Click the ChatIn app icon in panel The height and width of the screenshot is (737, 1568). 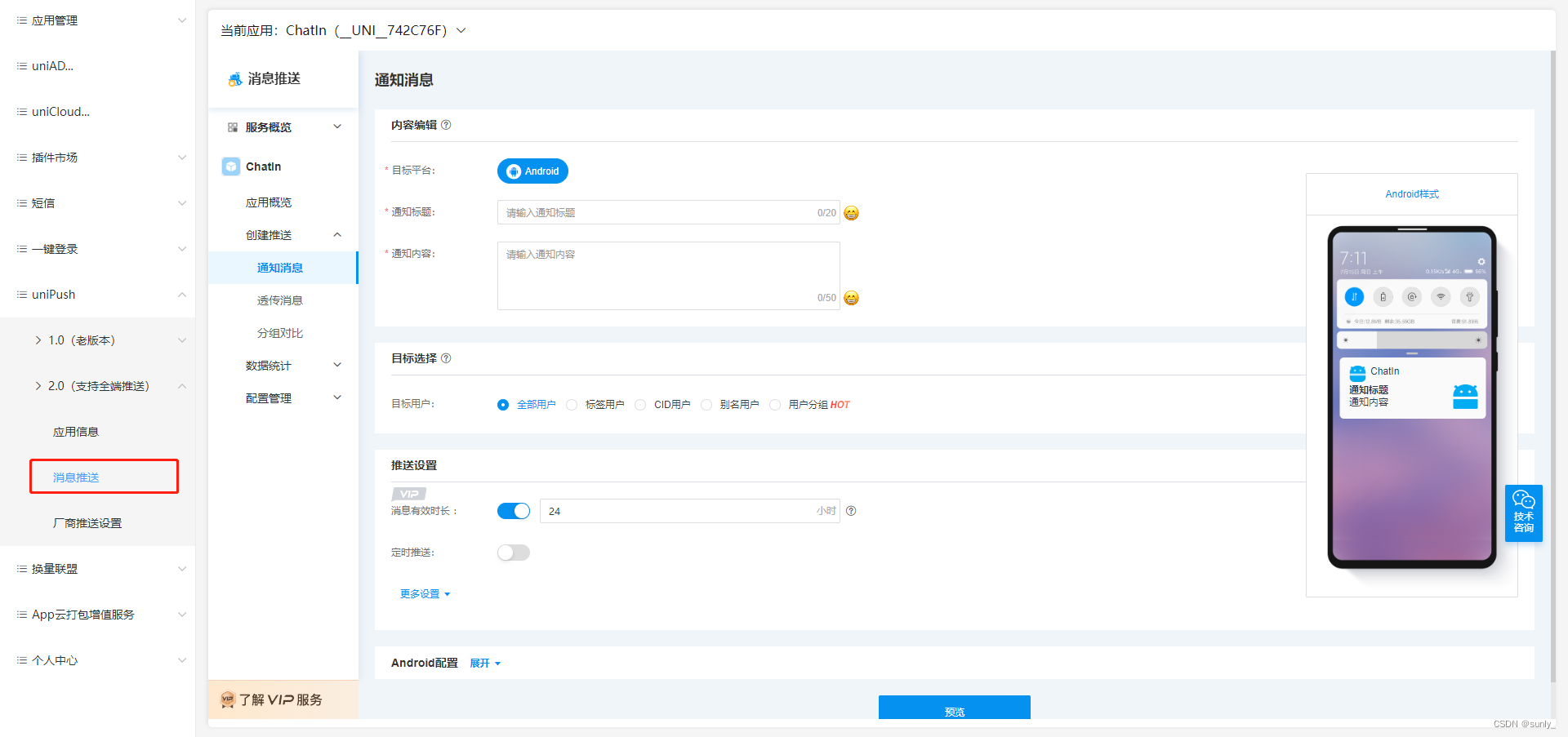point(230,166)
